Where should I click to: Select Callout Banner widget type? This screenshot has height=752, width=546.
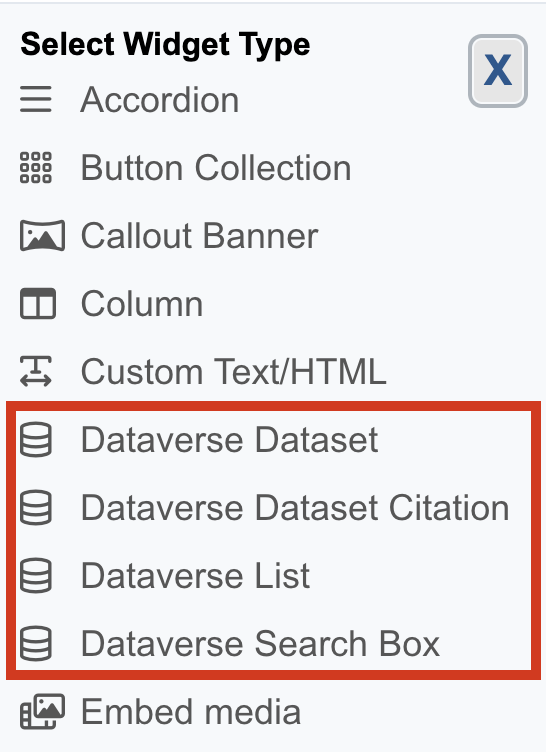coord(200,236)
